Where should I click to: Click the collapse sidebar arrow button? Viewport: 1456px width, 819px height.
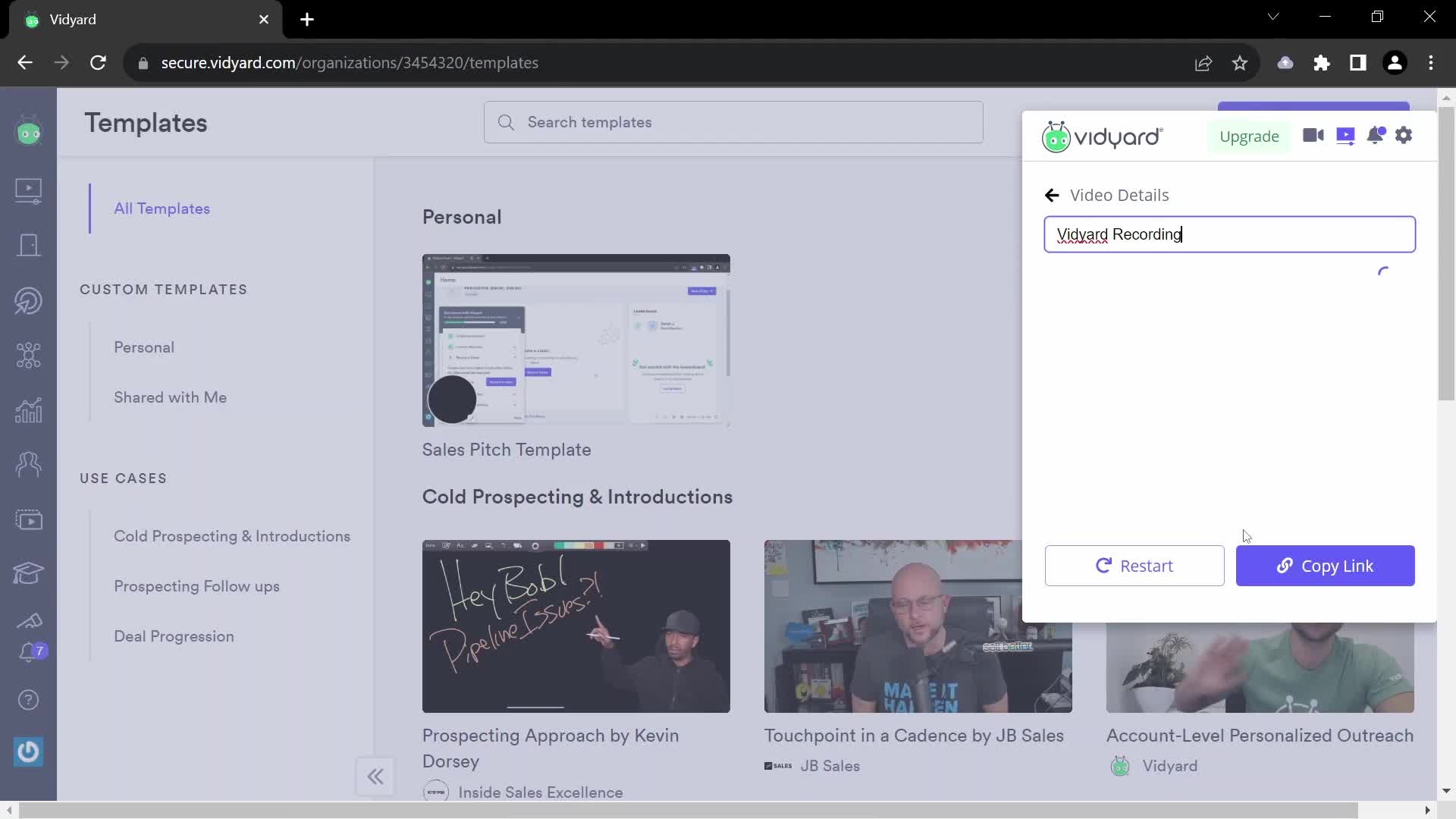tap(376, 776)
